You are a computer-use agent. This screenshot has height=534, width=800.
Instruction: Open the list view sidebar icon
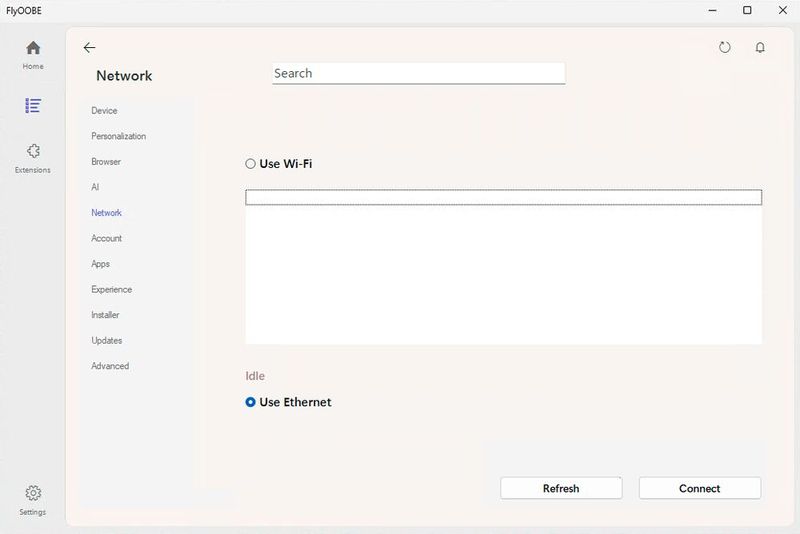[x=33, y=106]
